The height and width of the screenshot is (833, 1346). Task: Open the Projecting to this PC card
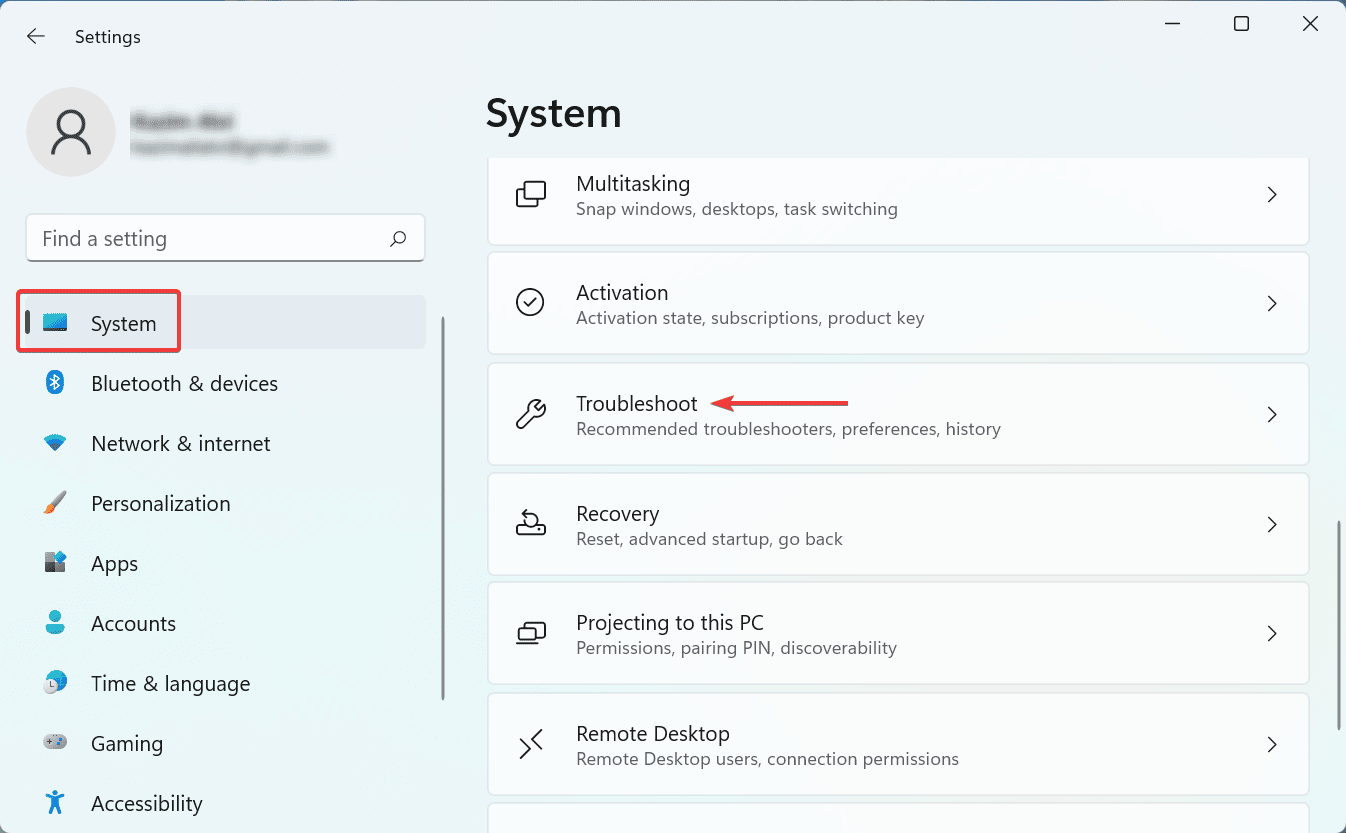898,633
